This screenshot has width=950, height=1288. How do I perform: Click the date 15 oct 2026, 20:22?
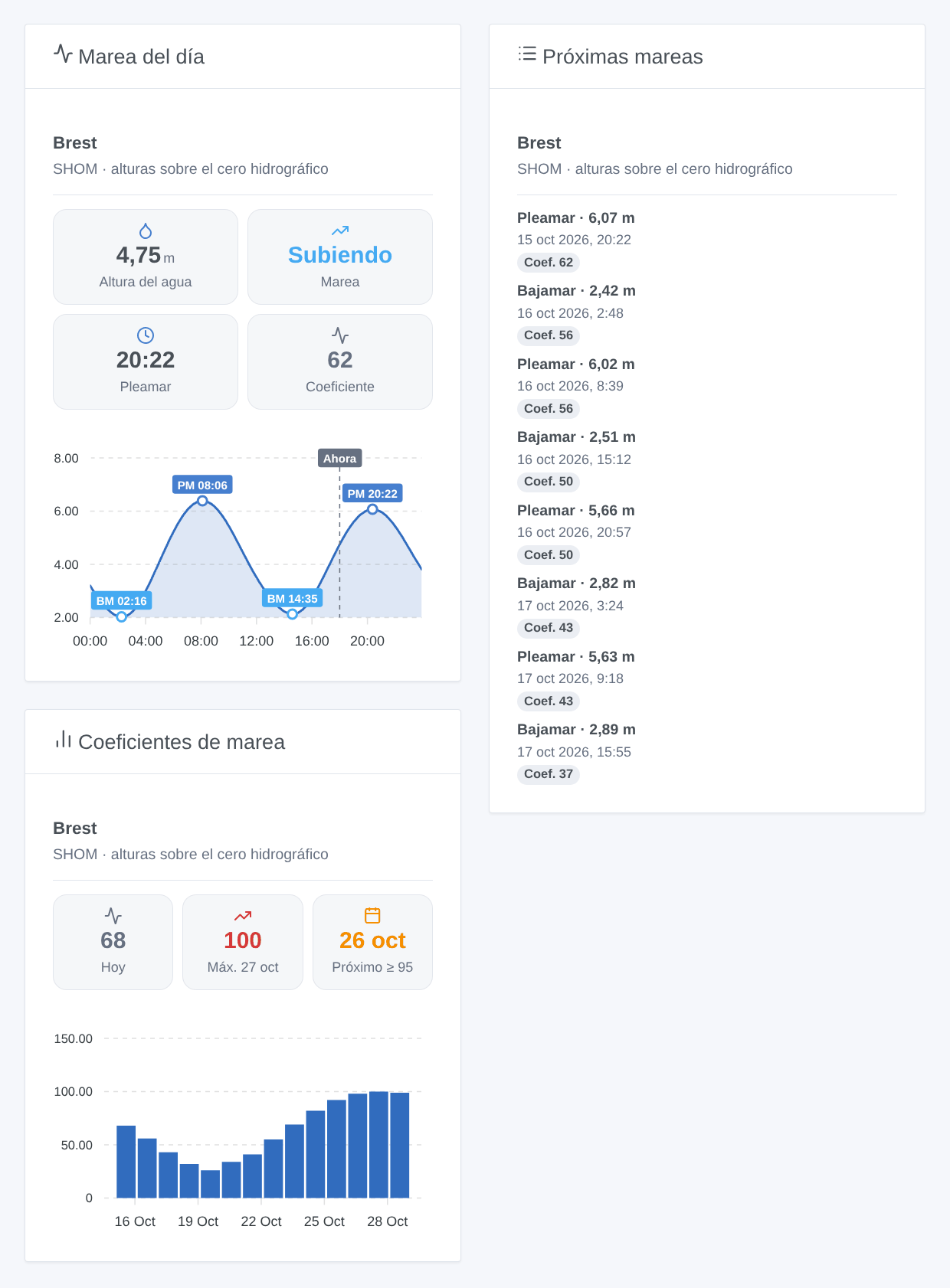(x=574, y=240)
